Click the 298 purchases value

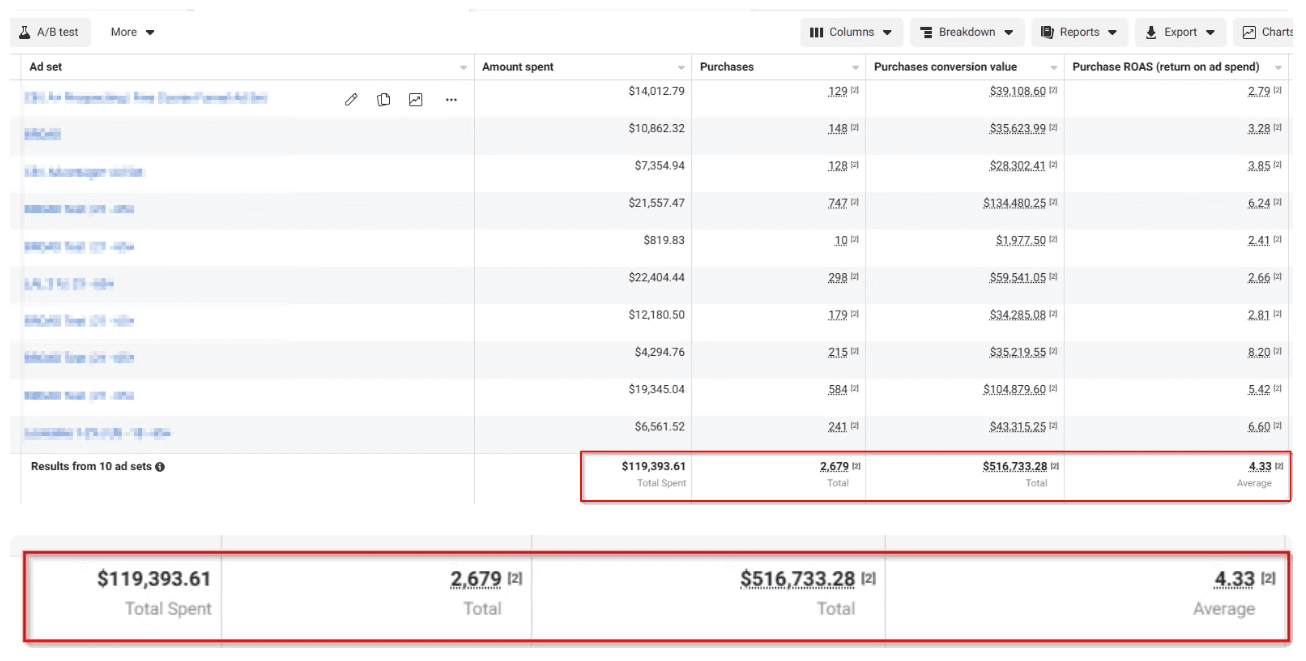coord(837,278)
